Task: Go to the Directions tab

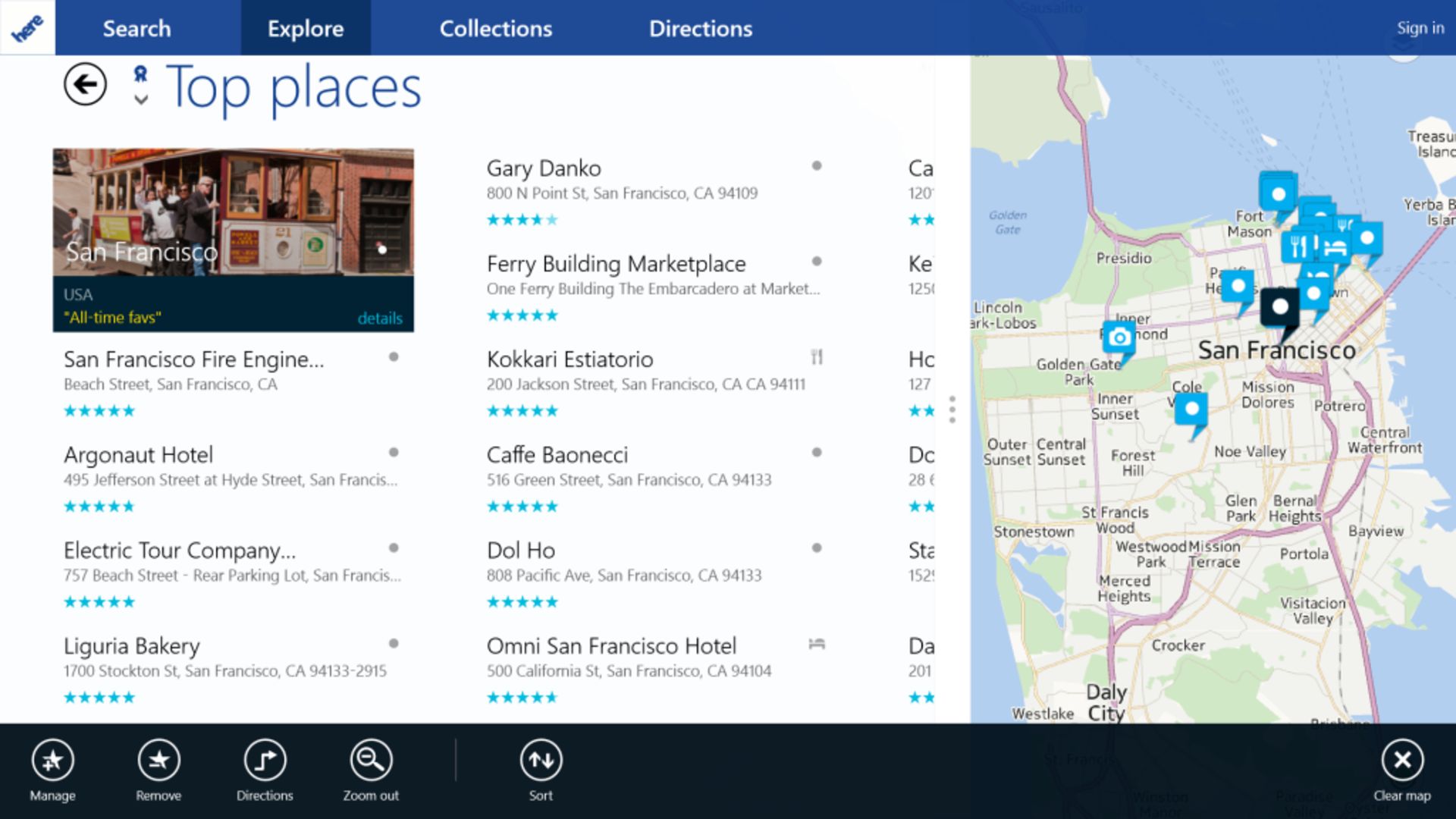Action: click(x=700, y=28)
